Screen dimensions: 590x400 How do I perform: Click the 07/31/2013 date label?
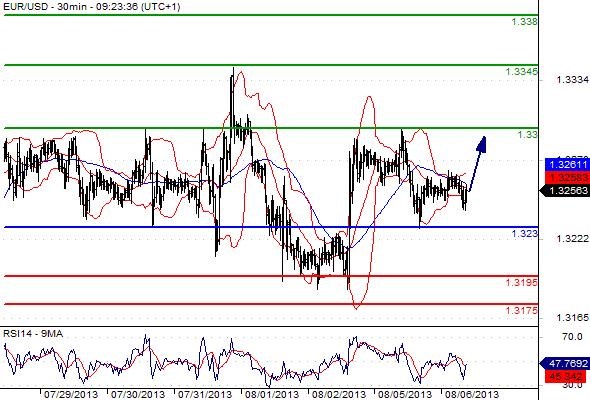tap(205, 395)
